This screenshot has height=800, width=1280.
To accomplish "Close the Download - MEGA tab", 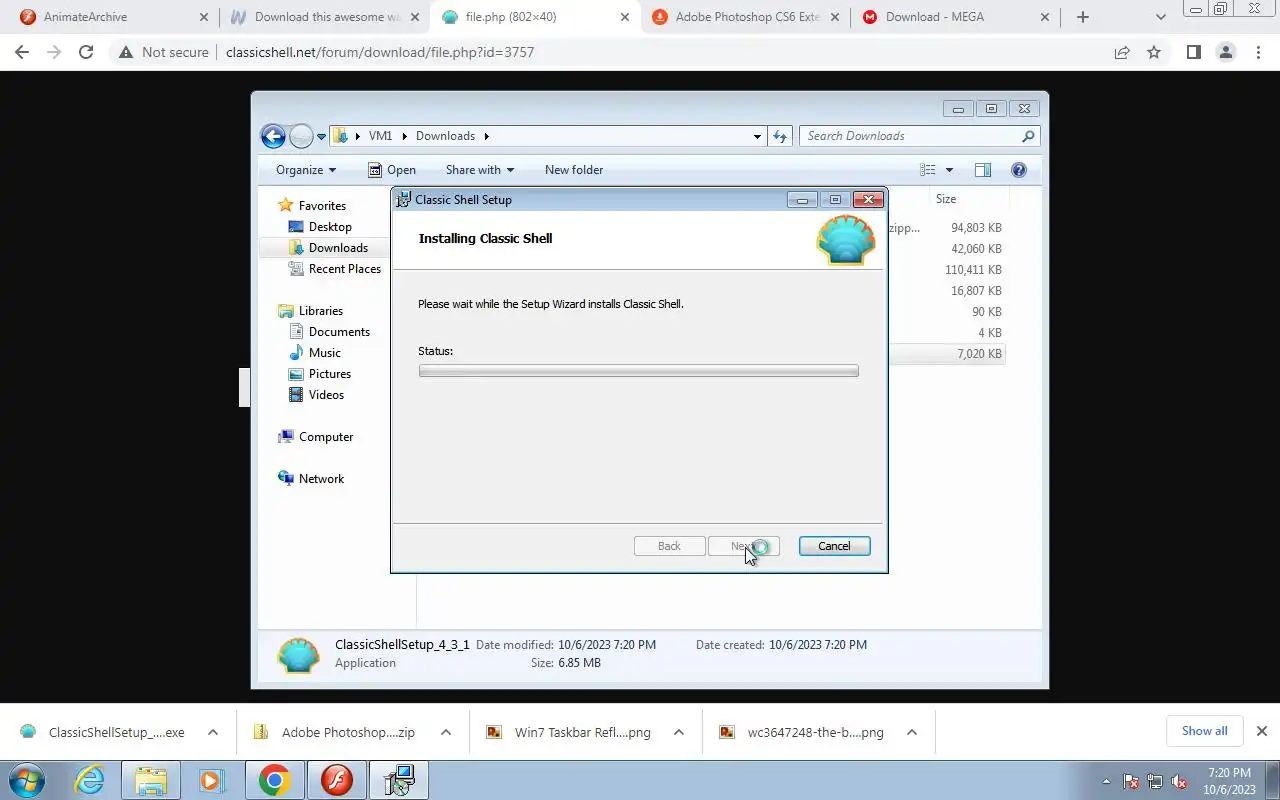I will pos(1045,17).
